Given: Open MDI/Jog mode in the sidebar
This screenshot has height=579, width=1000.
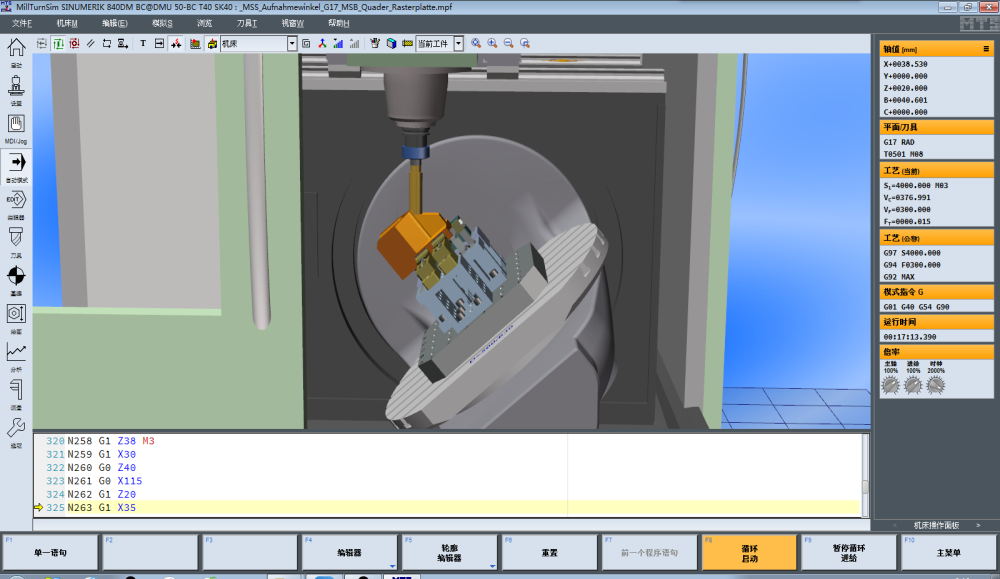Looking at the screenshot, I should pyautogui.click(x=16, y=124).
